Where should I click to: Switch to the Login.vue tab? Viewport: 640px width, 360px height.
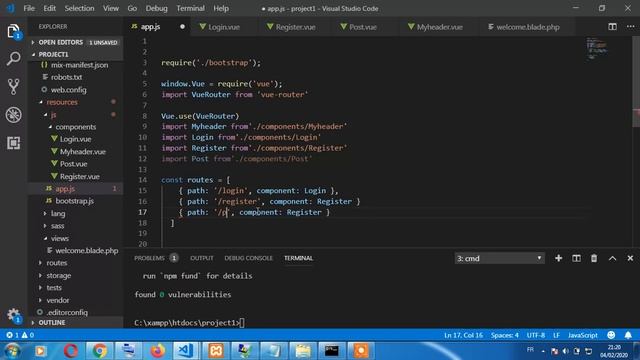[224, 27]
